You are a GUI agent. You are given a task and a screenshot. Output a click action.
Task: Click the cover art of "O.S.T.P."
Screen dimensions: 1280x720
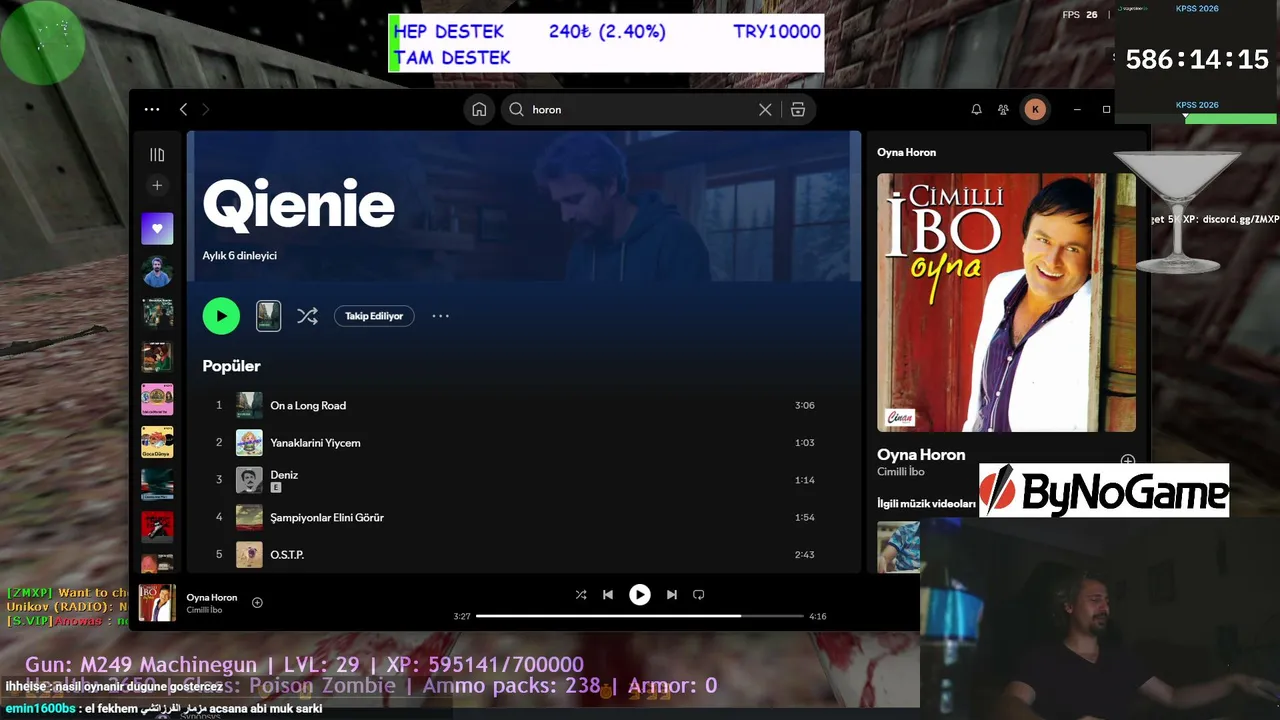click(x=249, y=555)
